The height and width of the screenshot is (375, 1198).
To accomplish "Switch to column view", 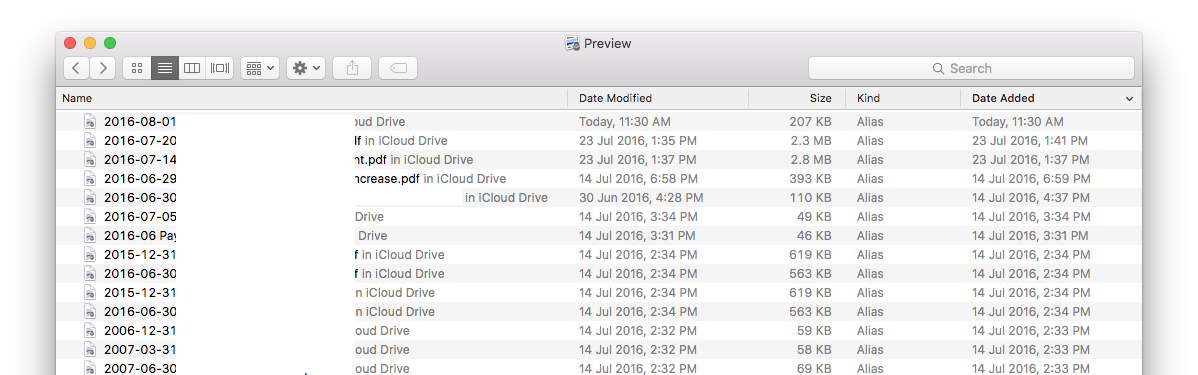I will (192, 68).
